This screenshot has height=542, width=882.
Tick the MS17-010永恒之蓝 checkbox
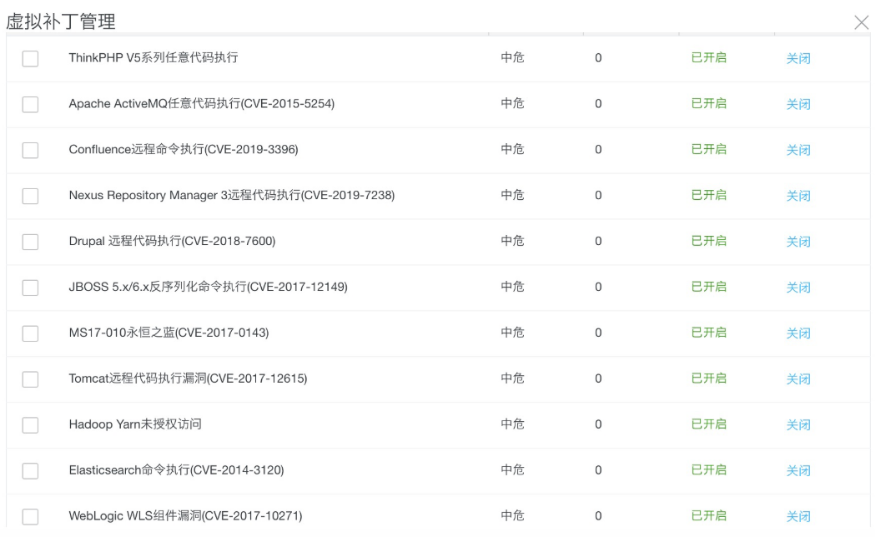pyautogui.click(x=30, y=333)
